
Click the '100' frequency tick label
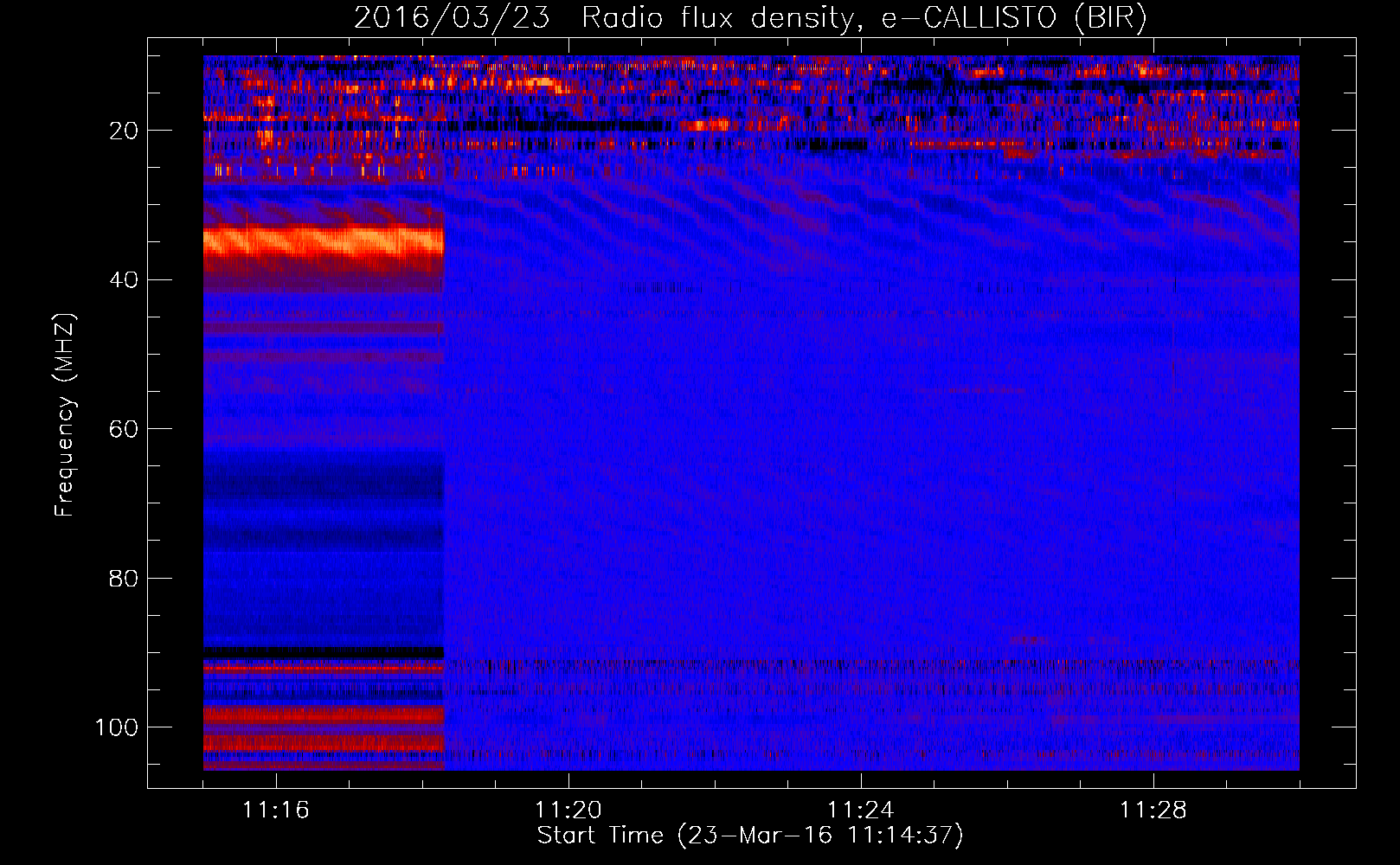click(117, 727)
